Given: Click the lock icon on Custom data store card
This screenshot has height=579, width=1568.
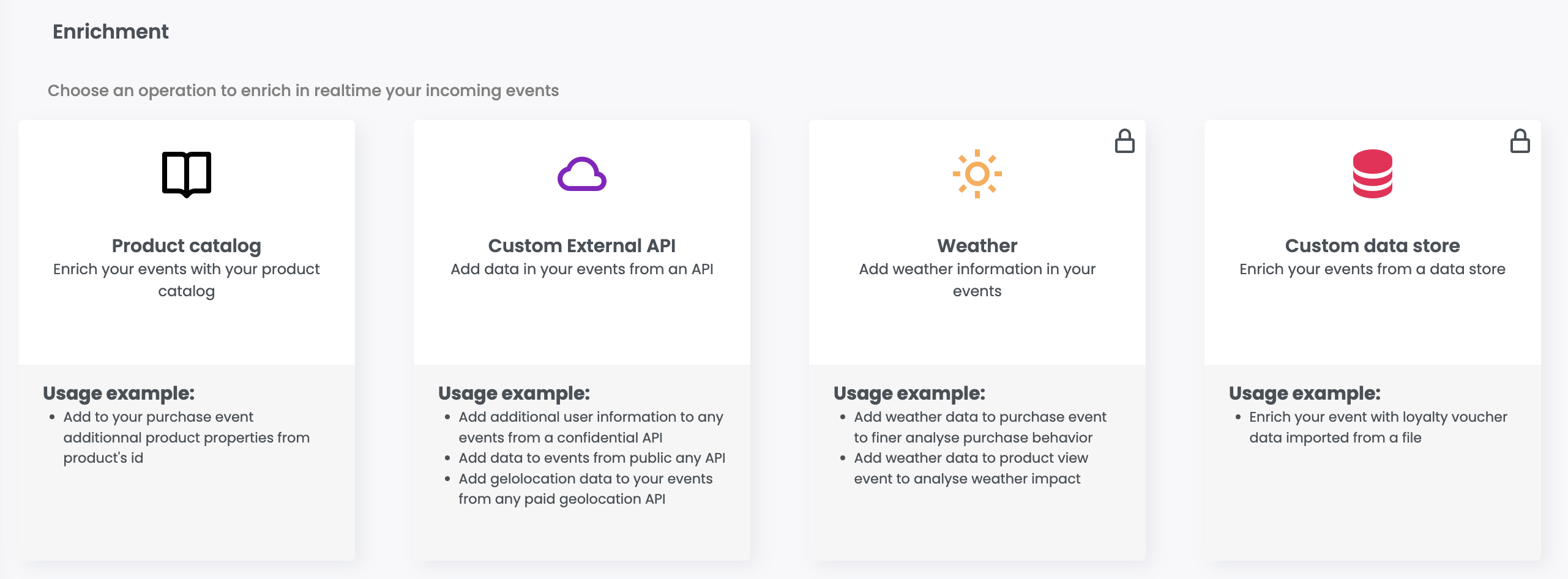Looking at the screenshot, I should (x=1520, y=141).
